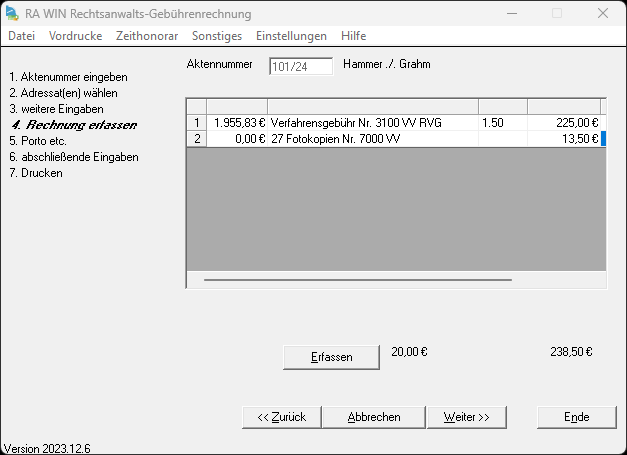627x455 pixels.
Task: Click the value cell '1.955,83 €'
Action: [237, 123]
